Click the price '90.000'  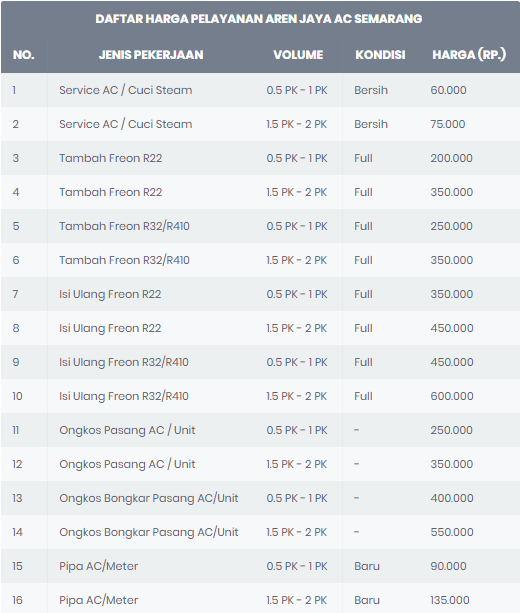[x=448, y=566]
